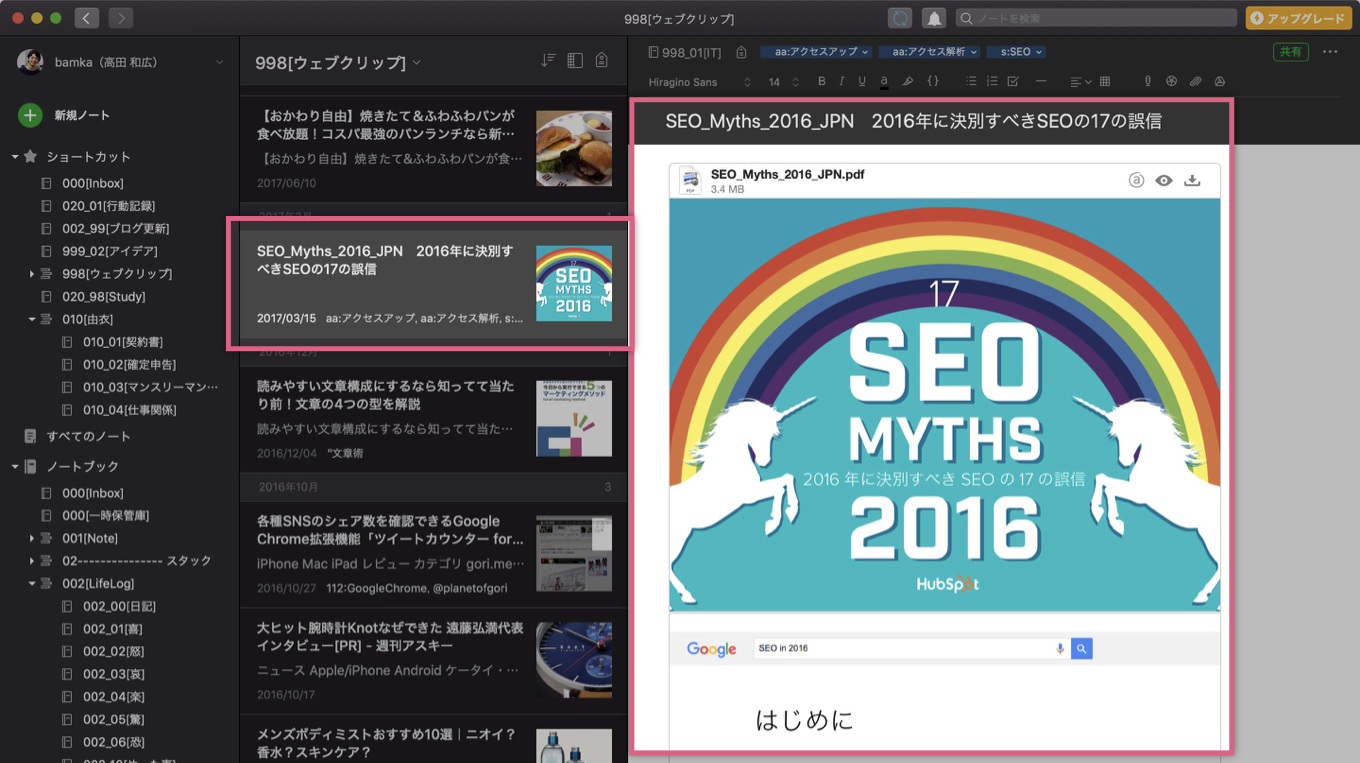
Task: Insert a table
Action: point(1105,81)
